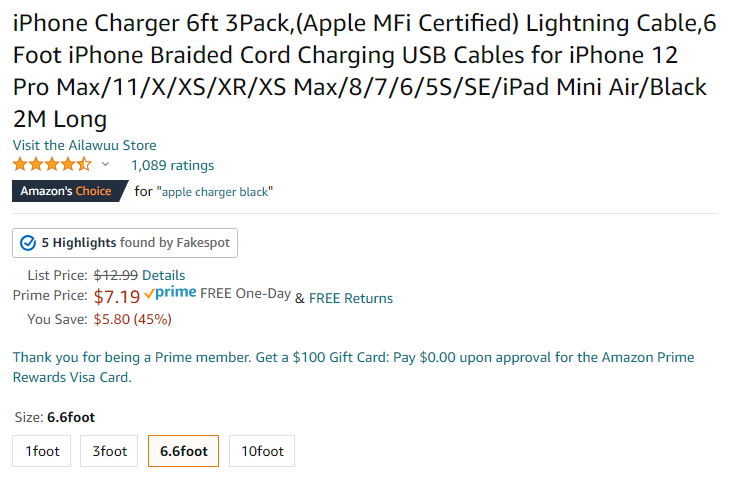This screenshot has height=477, width=741.
Task: Click the "apple charger black" search link
Action: coord(215,192)
